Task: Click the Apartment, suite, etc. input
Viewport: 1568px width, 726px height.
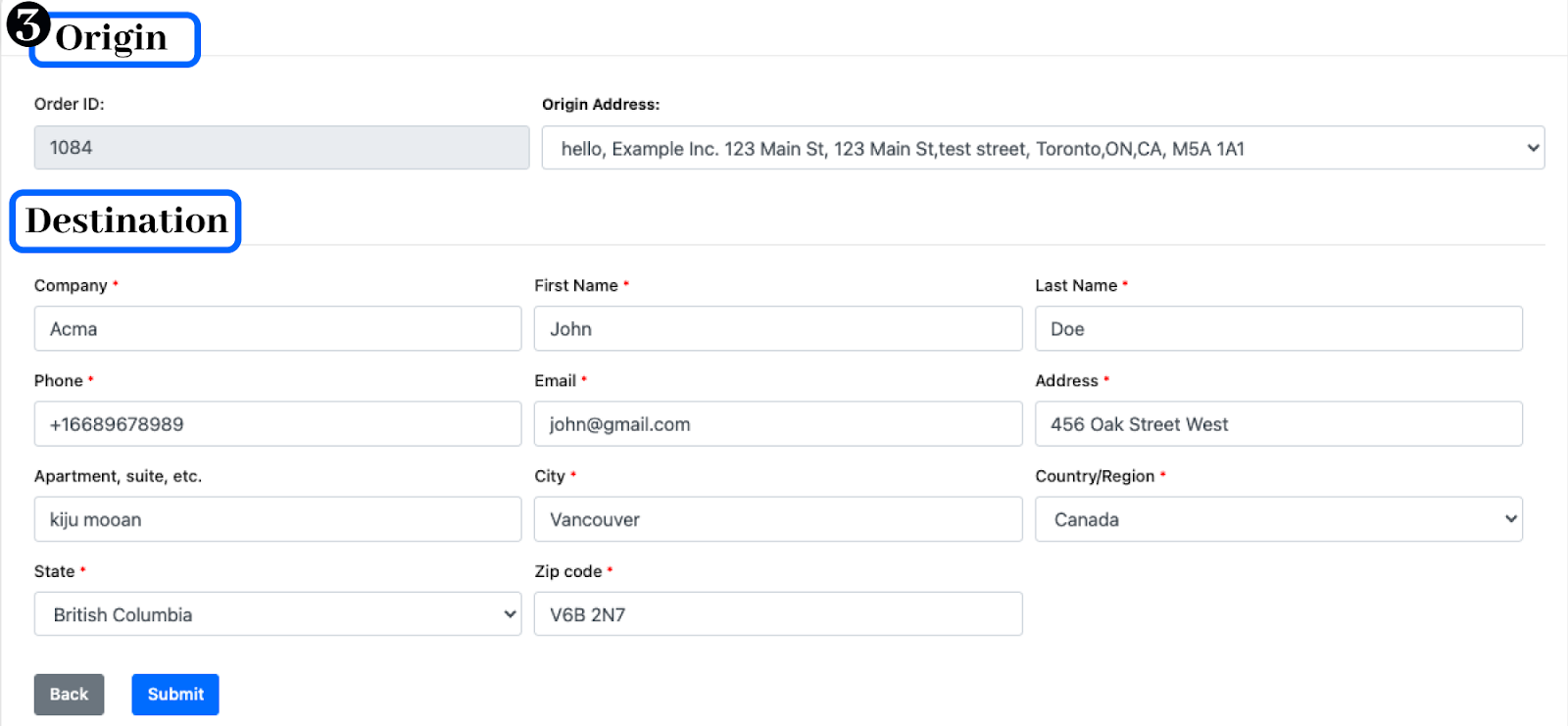Action: 277,519
